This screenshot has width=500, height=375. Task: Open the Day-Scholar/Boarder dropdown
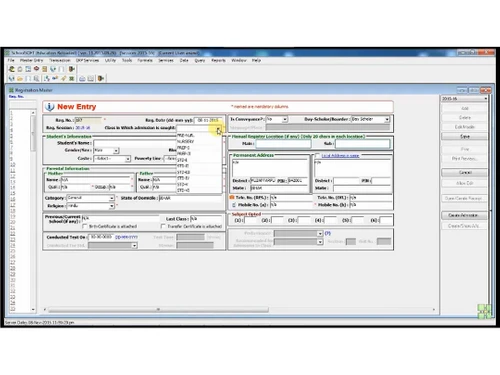(387, 119)
